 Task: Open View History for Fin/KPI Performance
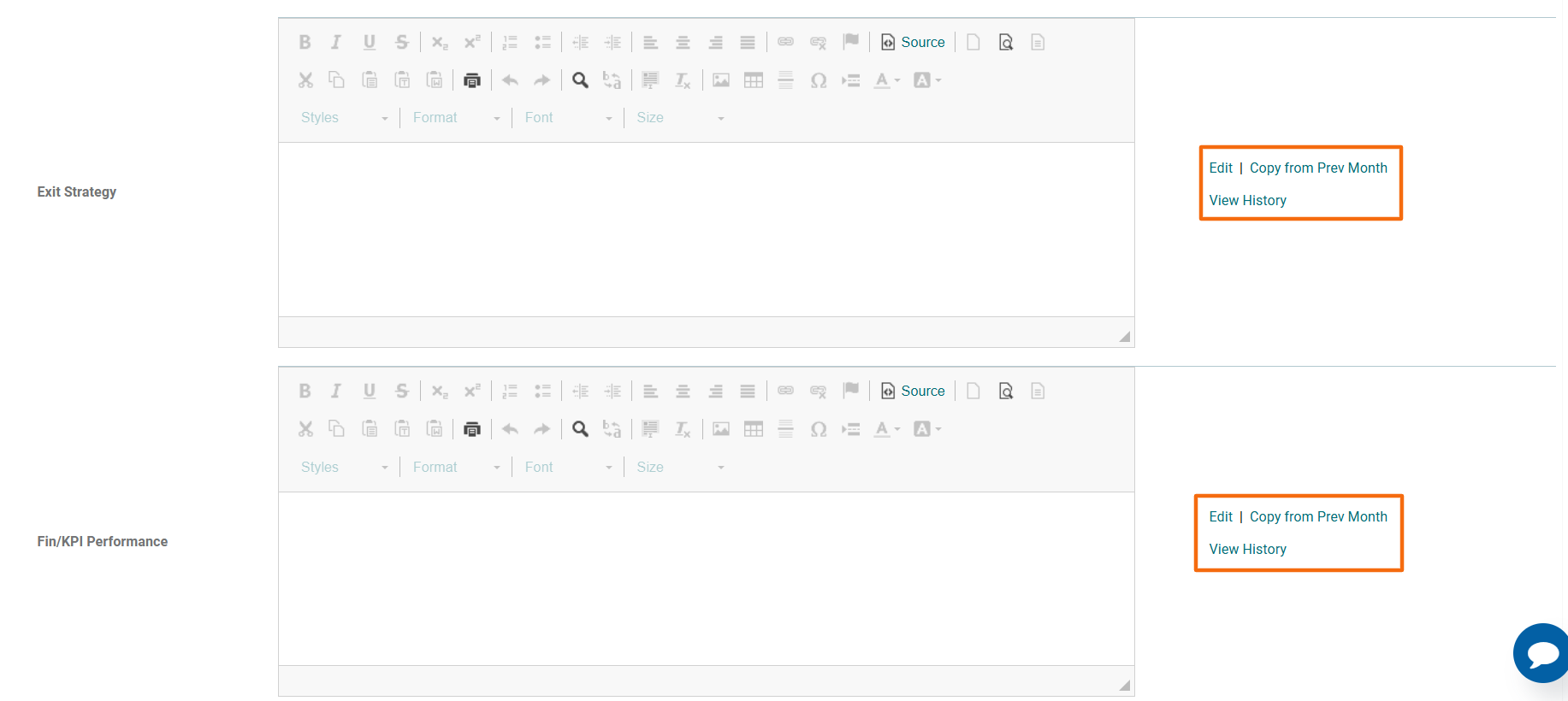coord(1247,550)
